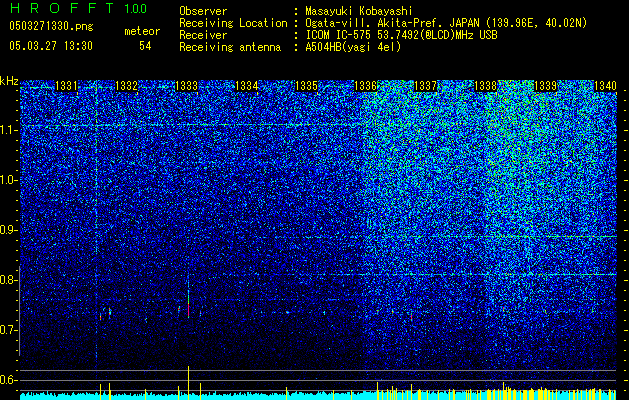Click the meteor label
The width and height of the screenshot is (629, 400).
point(142,31)
